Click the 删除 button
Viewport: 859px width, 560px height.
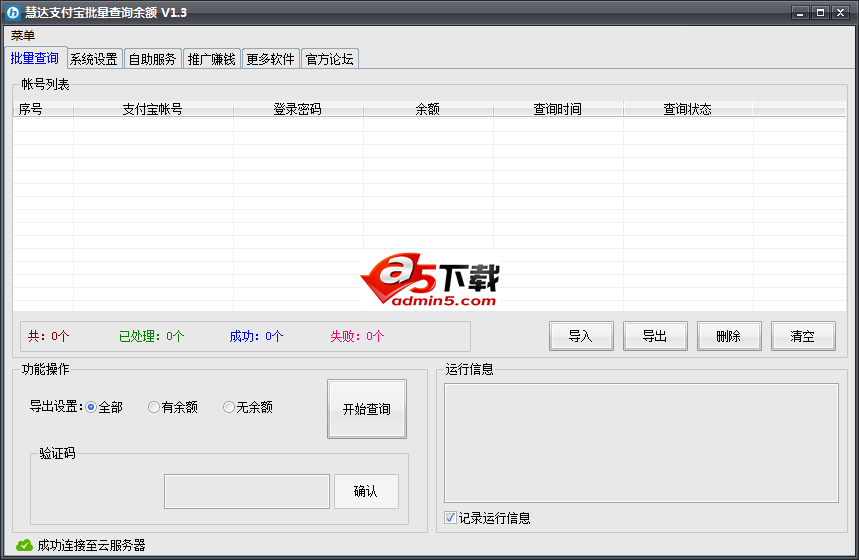point(729,336)
